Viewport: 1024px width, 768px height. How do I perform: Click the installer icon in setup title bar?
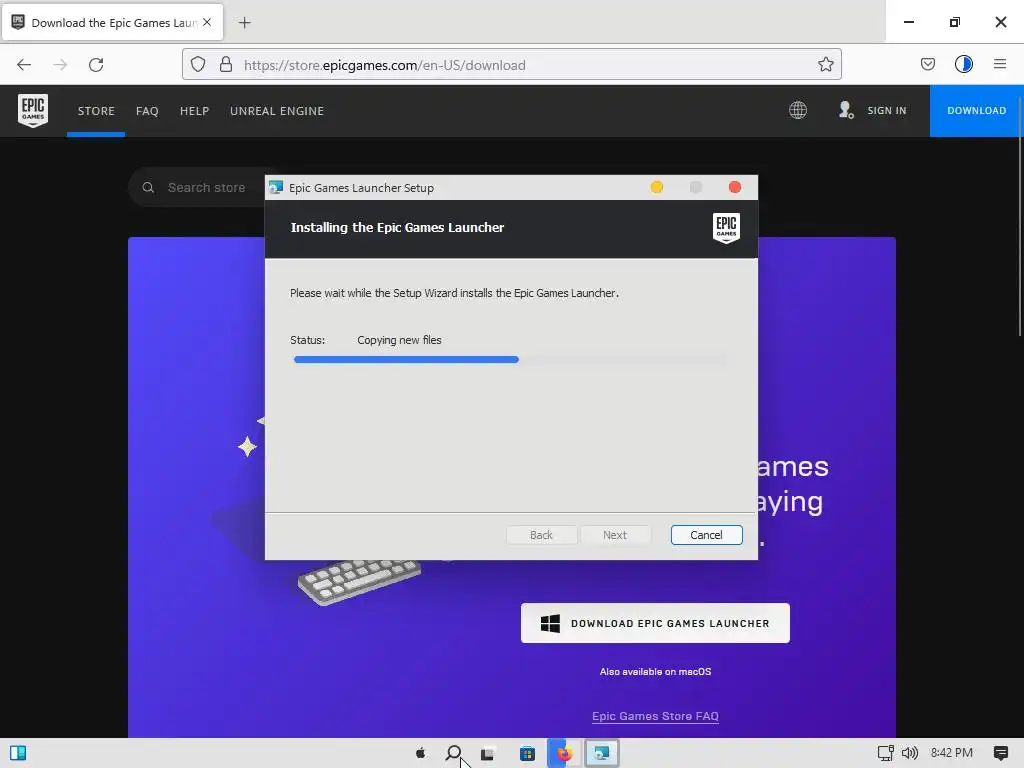(276, 187)
